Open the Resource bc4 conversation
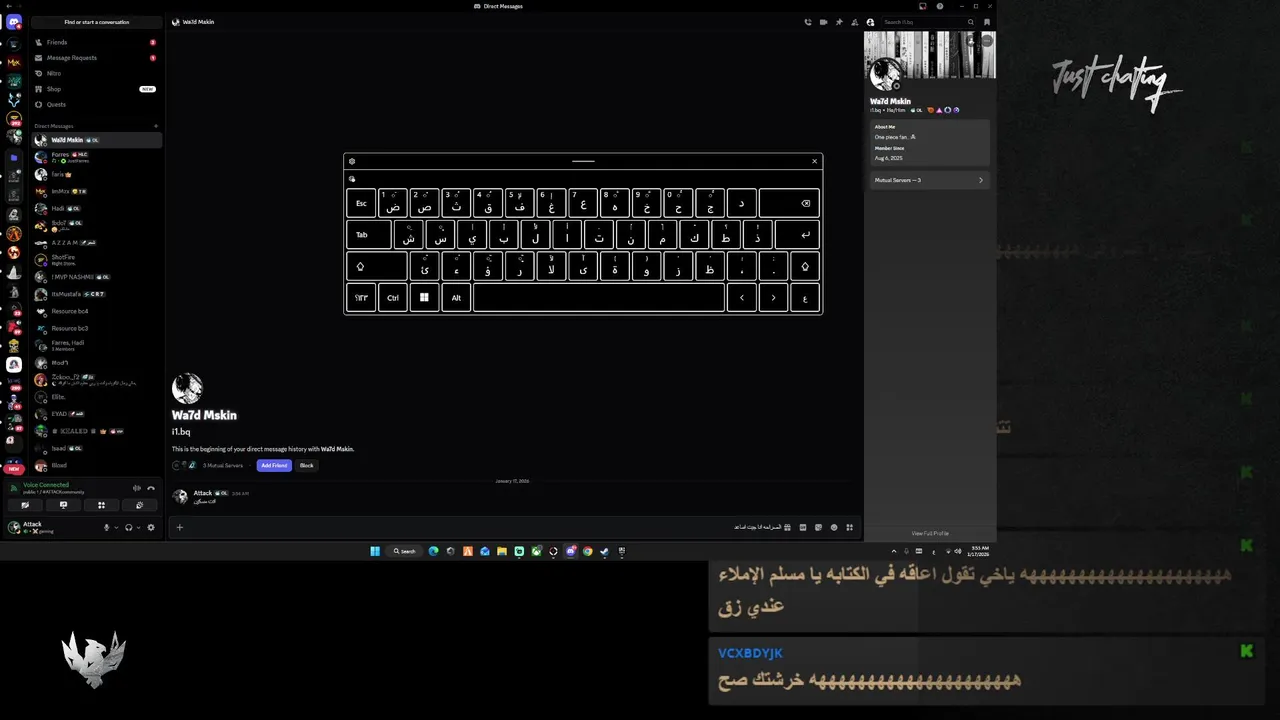Viewport: 1280px width, 720px height. pyautogui.click(x=96, y=311)
